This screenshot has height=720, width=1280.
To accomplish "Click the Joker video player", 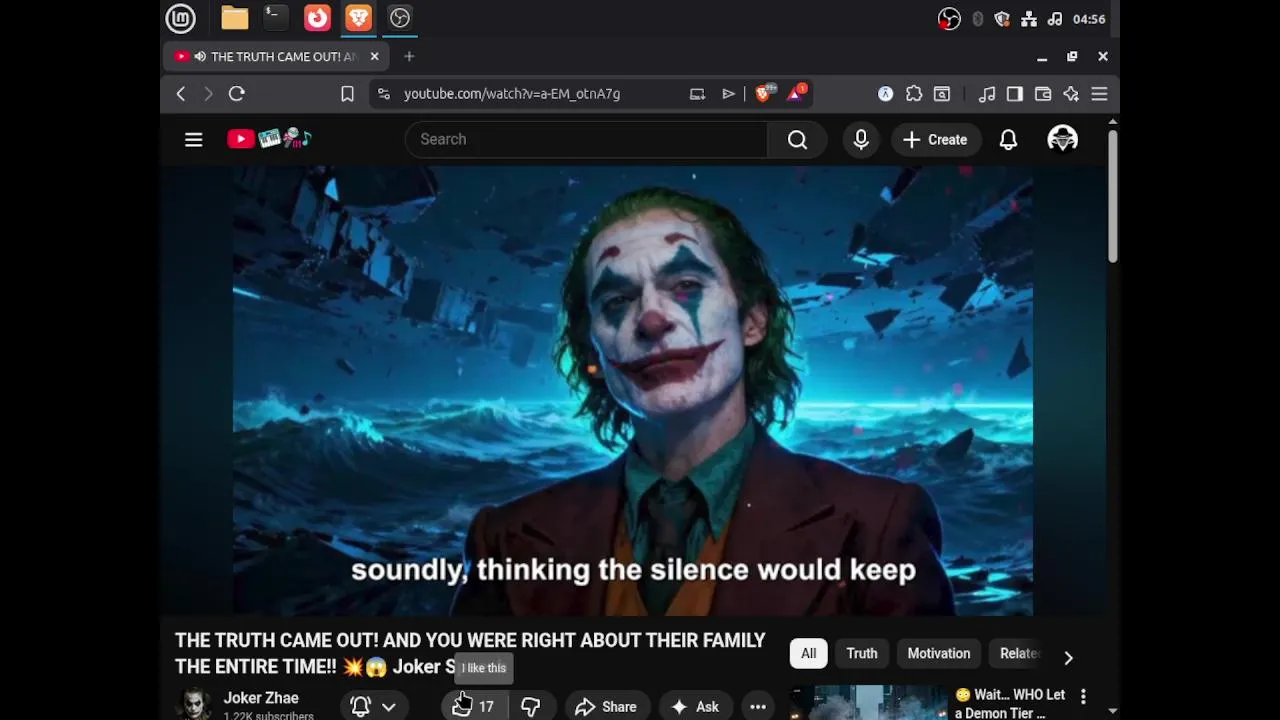I will [x=633, y=390].
